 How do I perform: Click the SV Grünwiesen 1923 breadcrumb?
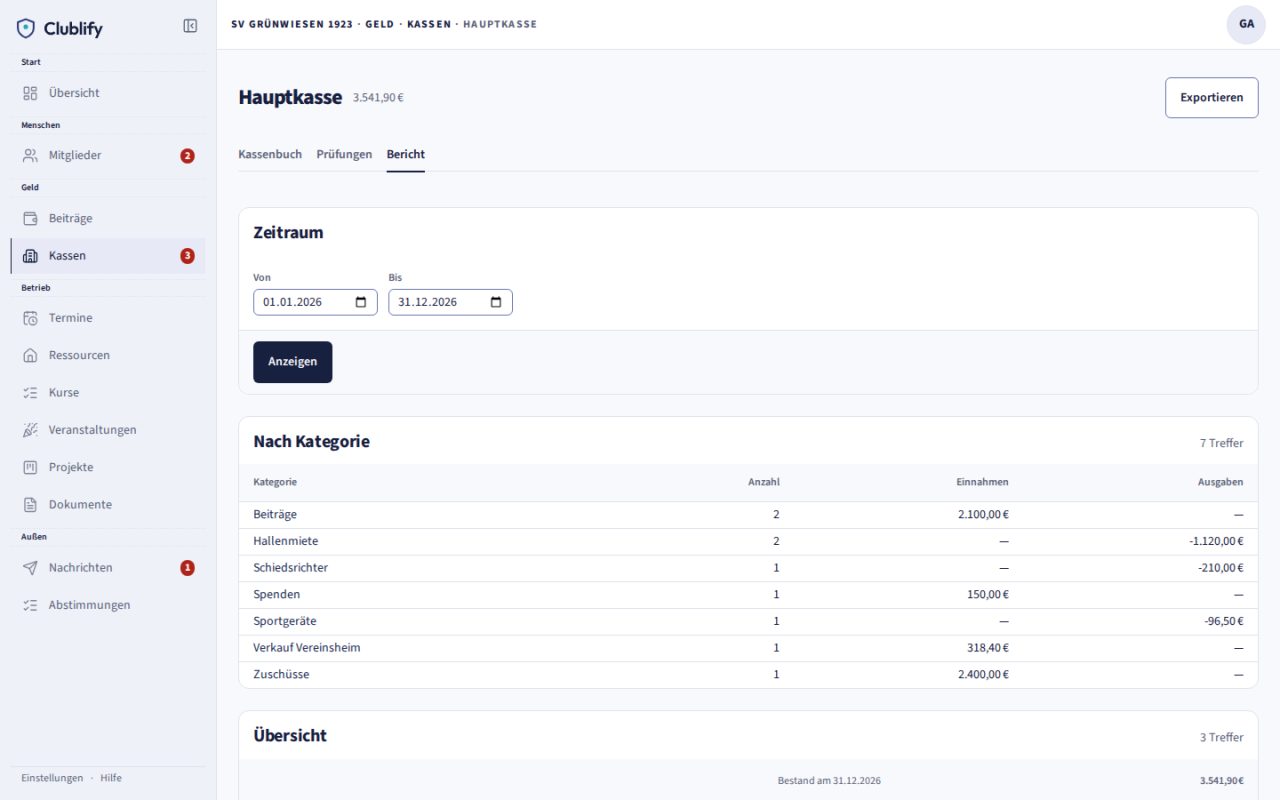(292, 24)
